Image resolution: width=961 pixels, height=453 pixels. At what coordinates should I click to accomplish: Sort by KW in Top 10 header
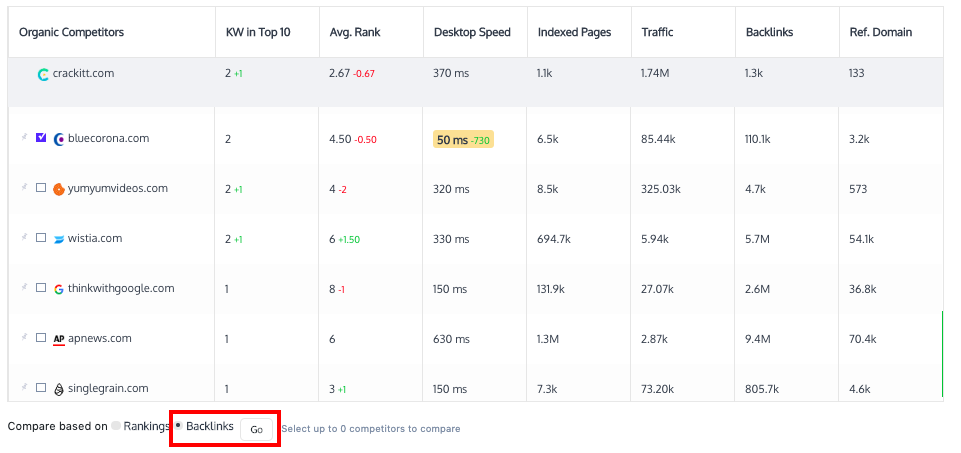click(x=257, y=32)
